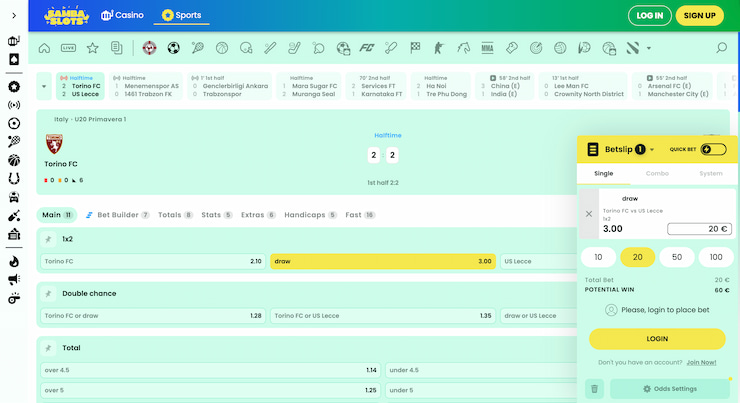Image resolution: width=740 pixels, height=403 pixels.
Task: Open the racing car icon in sidebar
Action: click(14, 197)
